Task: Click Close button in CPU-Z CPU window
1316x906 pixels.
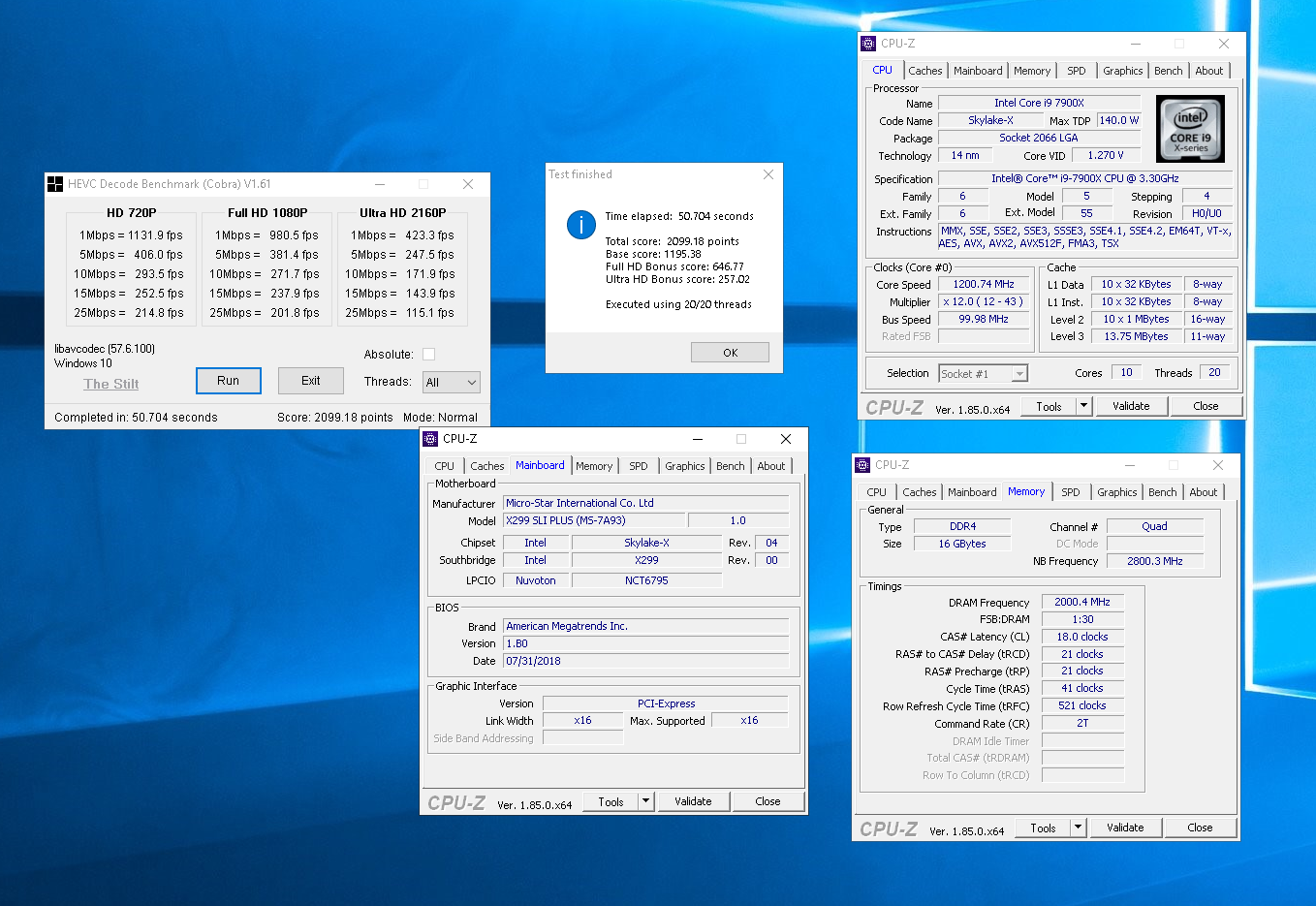Action: [x=1206, y=406]
